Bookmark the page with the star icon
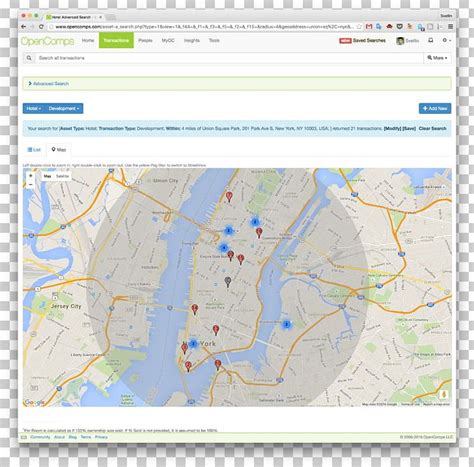 pos(359,26)
